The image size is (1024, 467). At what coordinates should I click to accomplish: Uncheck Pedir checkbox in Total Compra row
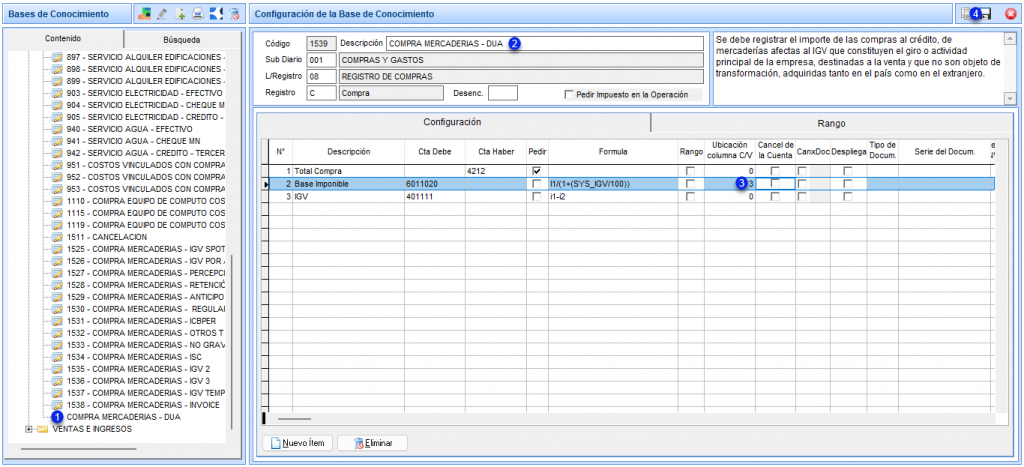(x=537, y=170)
